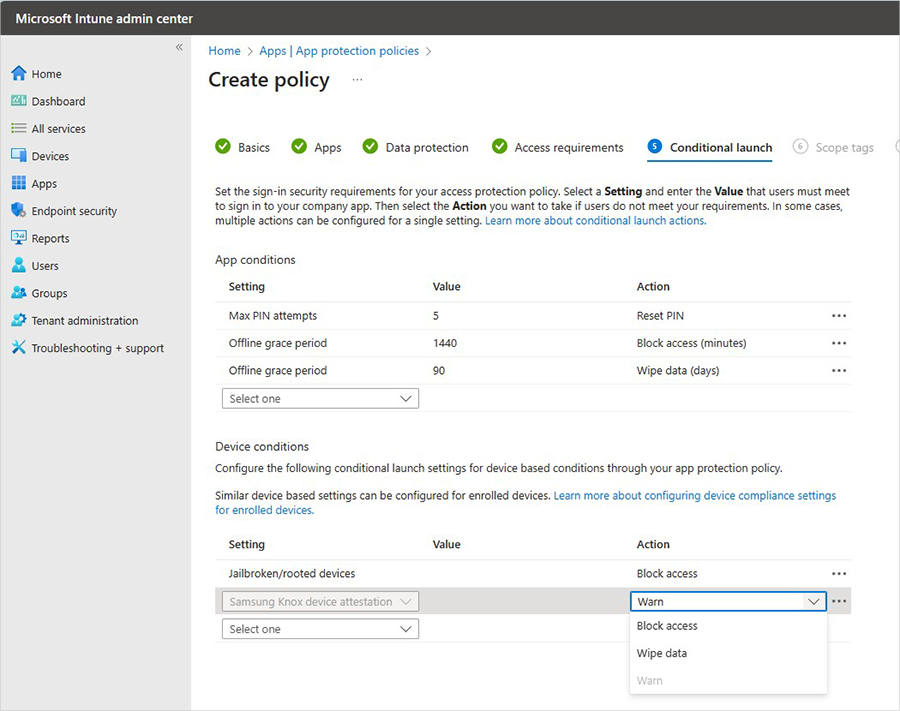Click the Apps grid icon in sidebar
This screenshot has width=900, height=711.
click(x=18, y=183)
